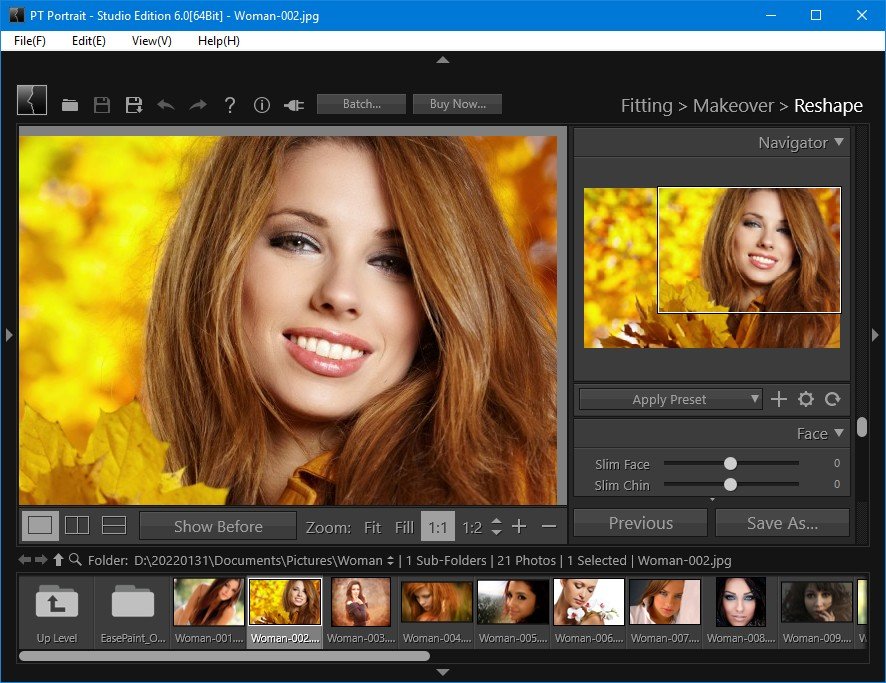Click the info circle icon
The height and width of the screenshot is (683, 886).
[262, 105]
